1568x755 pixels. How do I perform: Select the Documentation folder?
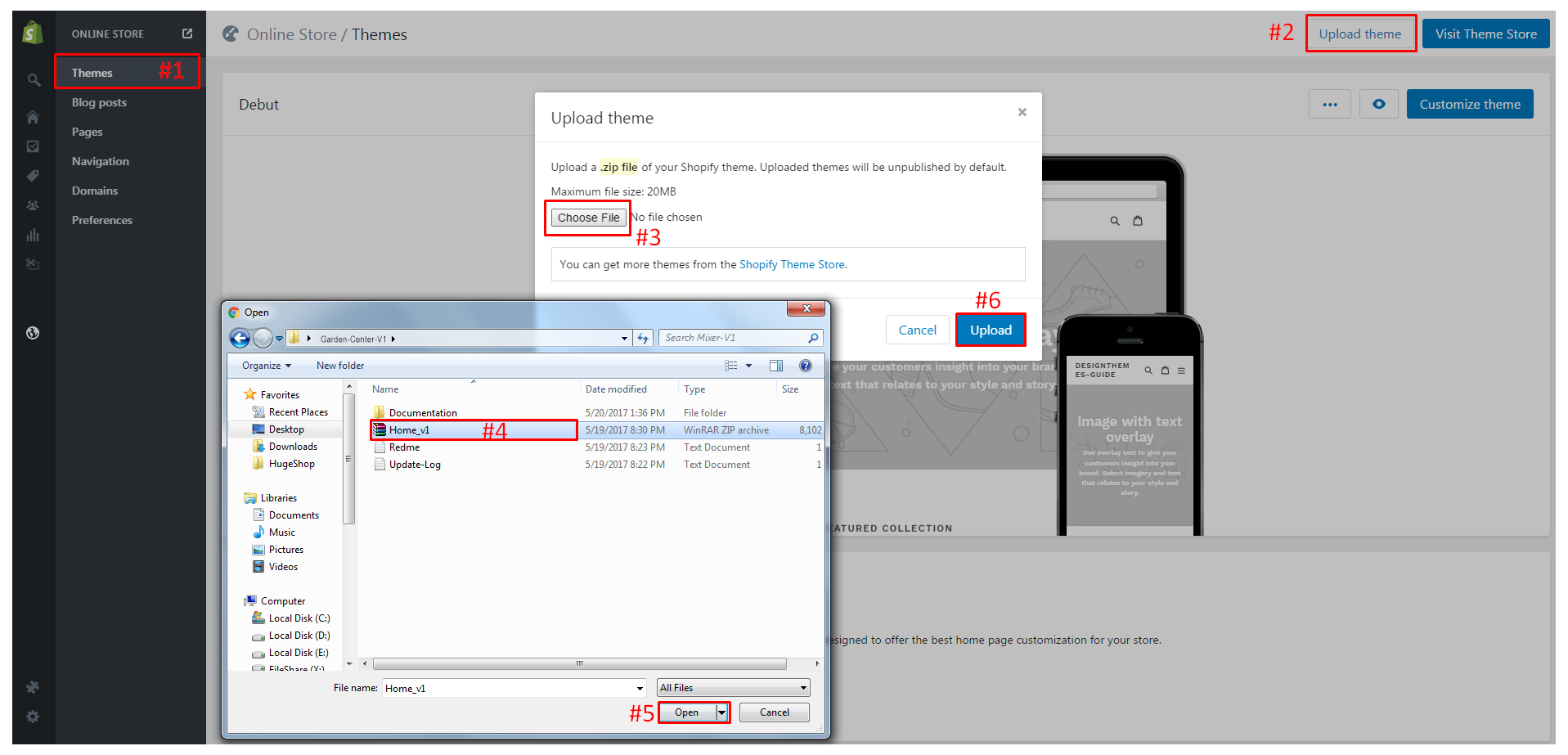423,413
